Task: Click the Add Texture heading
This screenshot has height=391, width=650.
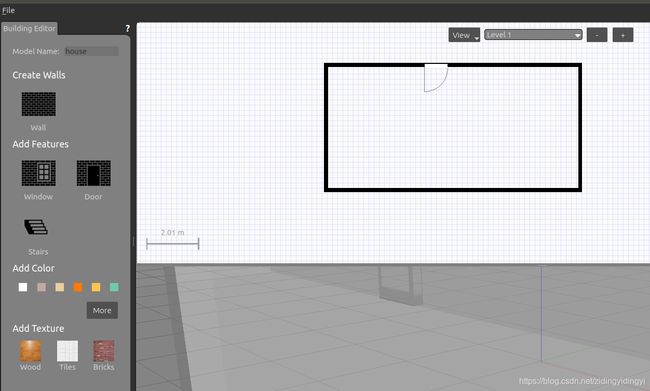Action: 38,328
